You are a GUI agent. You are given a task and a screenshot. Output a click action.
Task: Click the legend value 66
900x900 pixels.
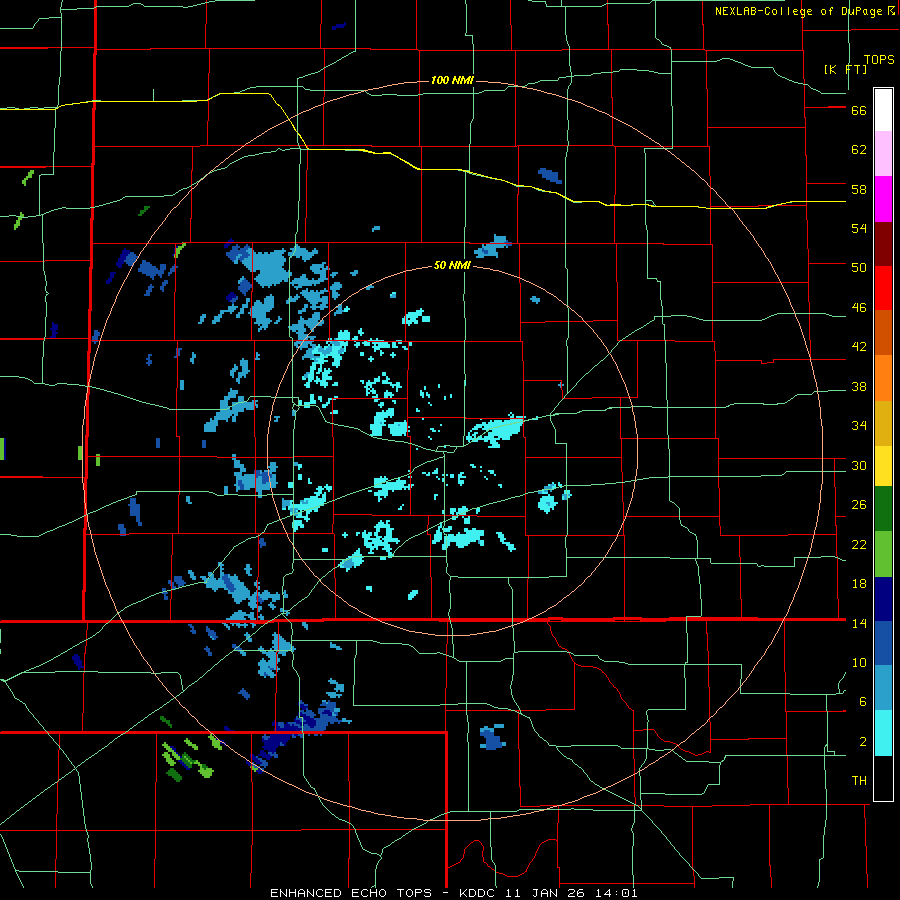[859, 111]
